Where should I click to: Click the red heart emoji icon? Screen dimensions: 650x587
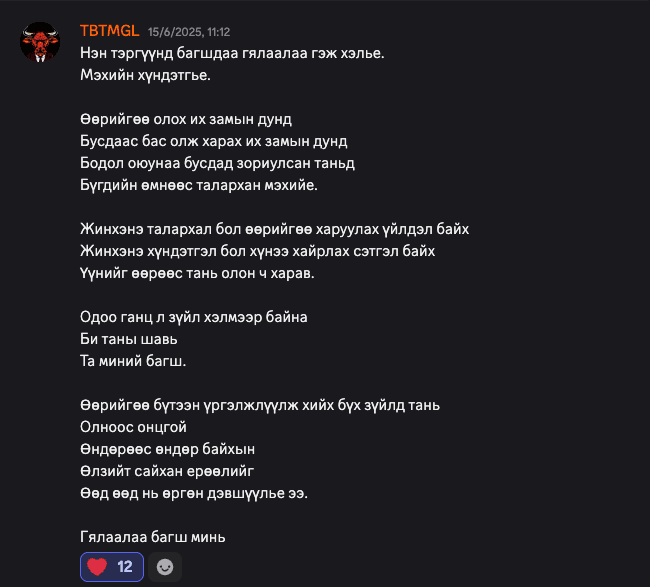[x=97, y=567]
